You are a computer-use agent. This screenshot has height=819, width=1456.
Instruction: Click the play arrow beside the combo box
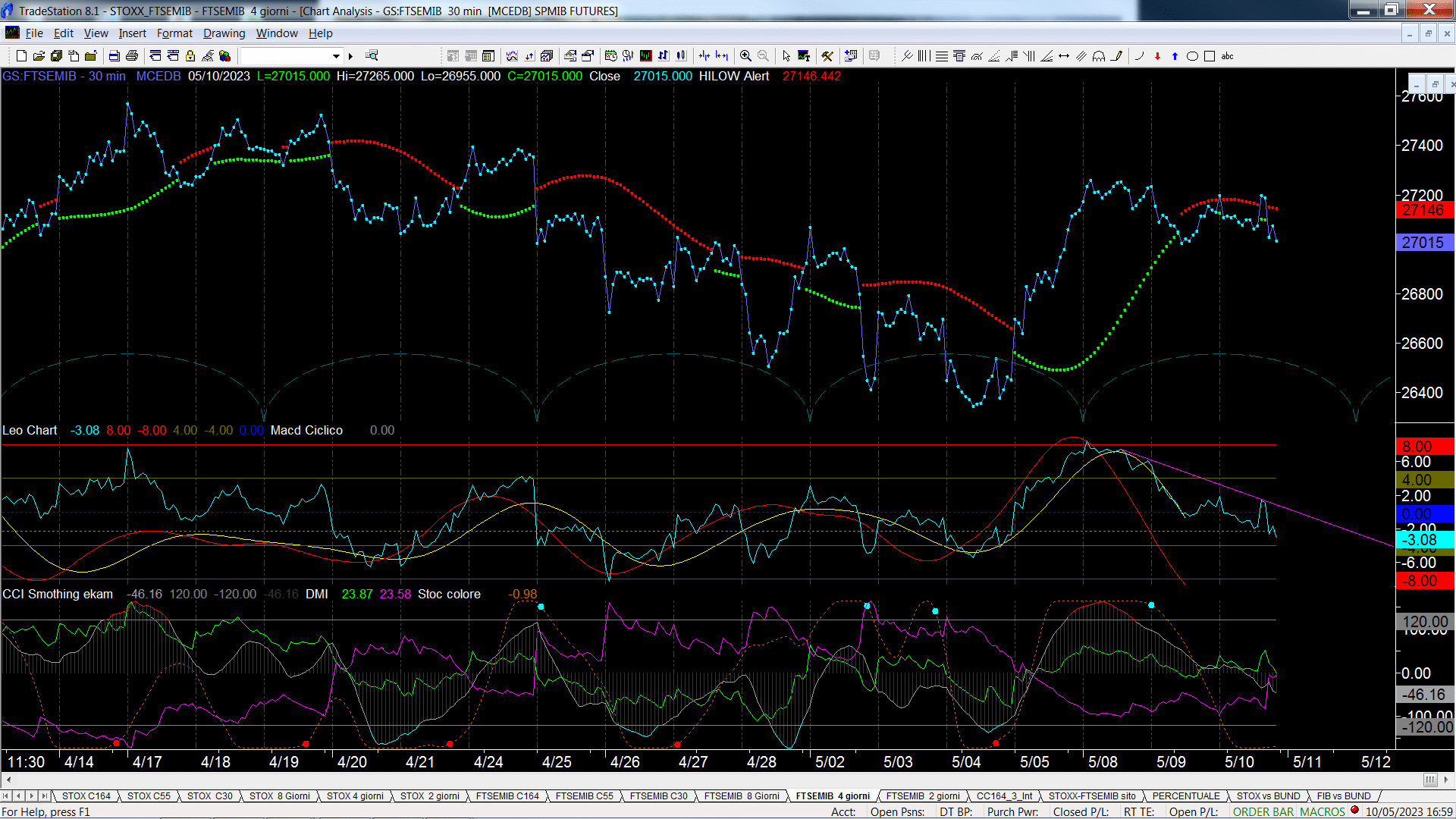coord(350,56)
